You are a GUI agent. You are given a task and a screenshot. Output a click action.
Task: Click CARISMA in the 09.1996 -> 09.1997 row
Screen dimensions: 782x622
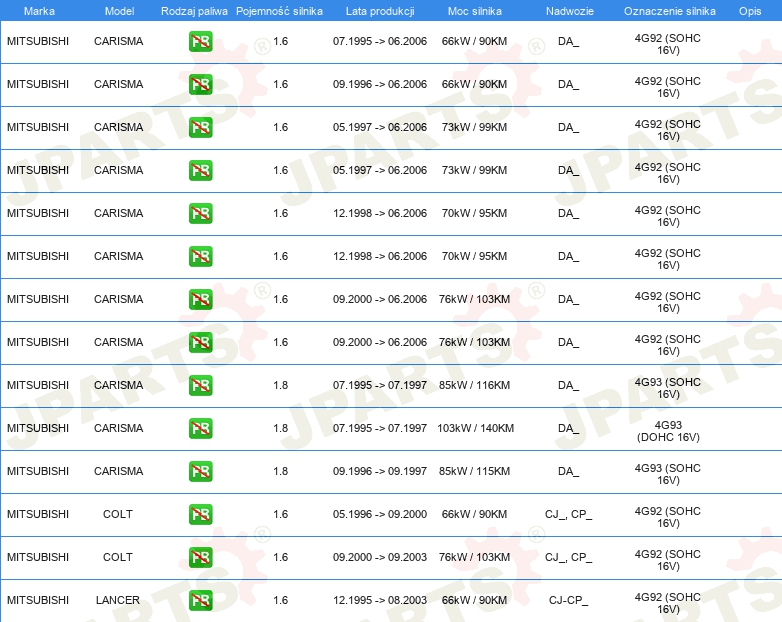click(x=119, y=471)
